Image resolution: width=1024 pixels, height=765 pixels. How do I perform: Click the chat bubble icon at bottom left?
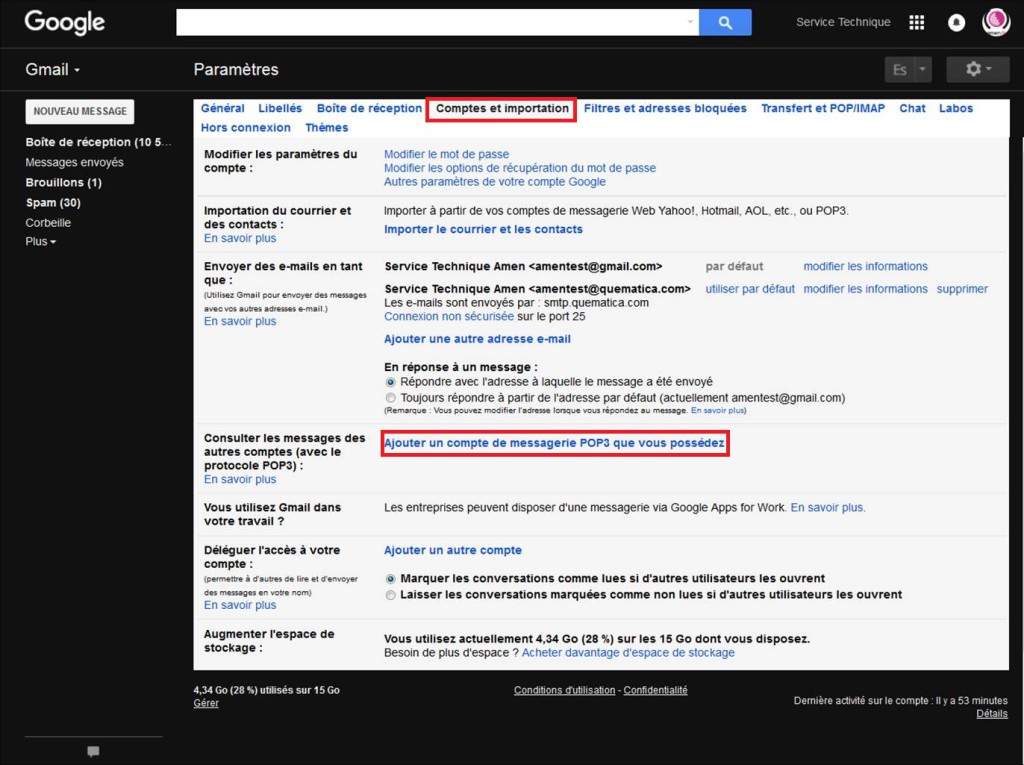coord(93,751)
